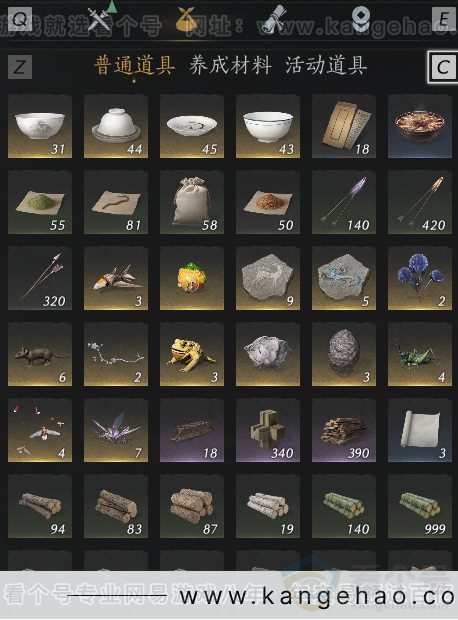Choose the rolled white paper scroll item

[x=420, y=430]
